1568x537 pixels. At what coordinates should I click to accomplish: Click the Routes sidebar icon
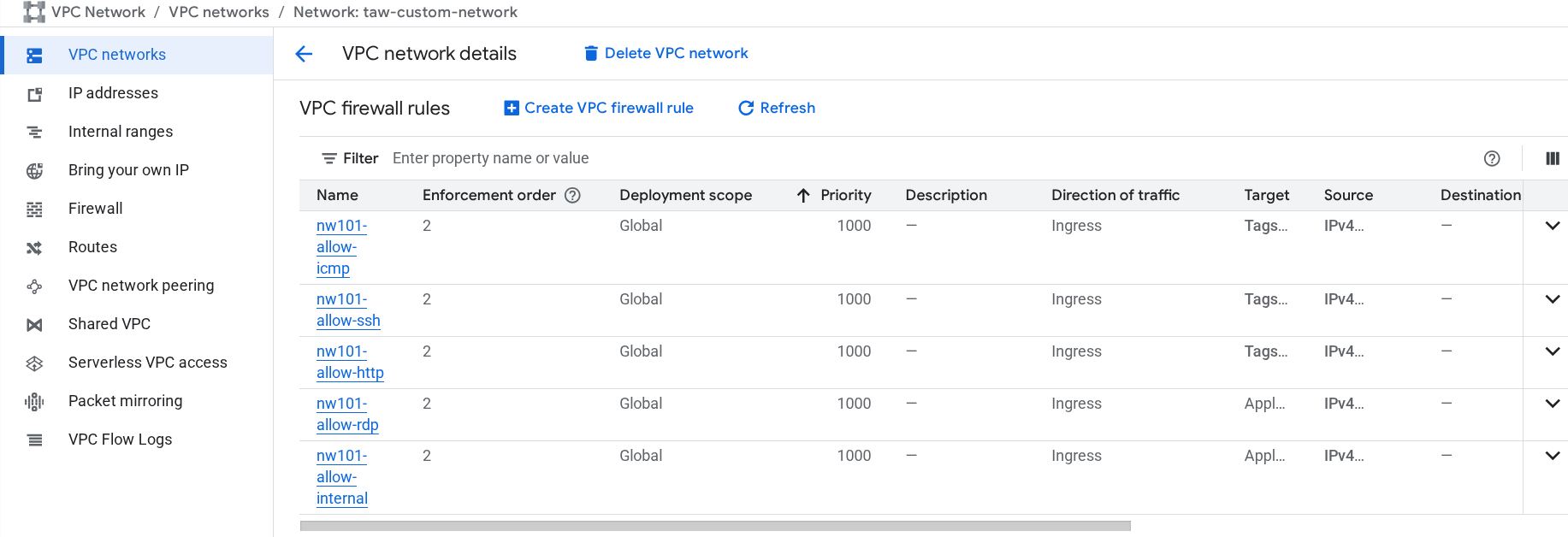click(x=34, y=248)
